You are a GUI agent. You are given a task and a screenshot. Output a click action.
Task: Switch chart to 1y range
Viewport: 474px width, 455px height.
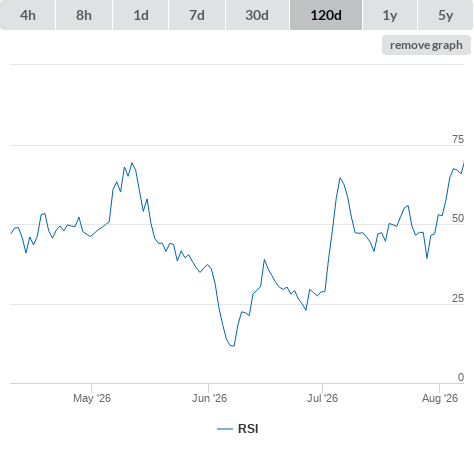pyautogui.click(x=390, y=15)
